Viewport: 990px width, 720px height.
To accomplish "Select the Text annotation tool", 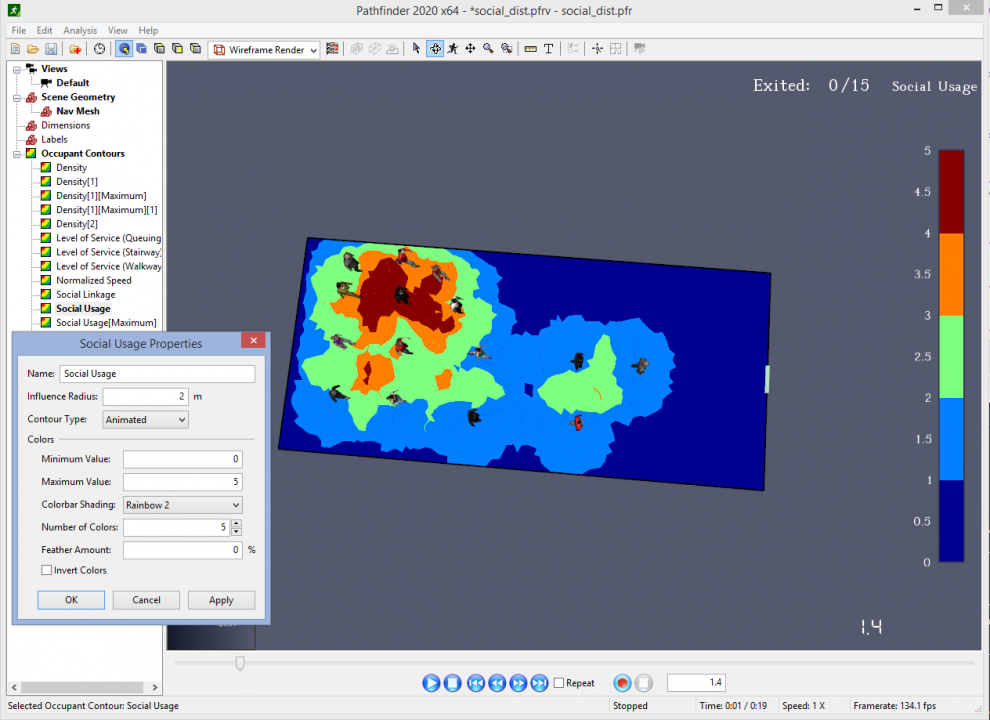I will (x=549, y=48).
